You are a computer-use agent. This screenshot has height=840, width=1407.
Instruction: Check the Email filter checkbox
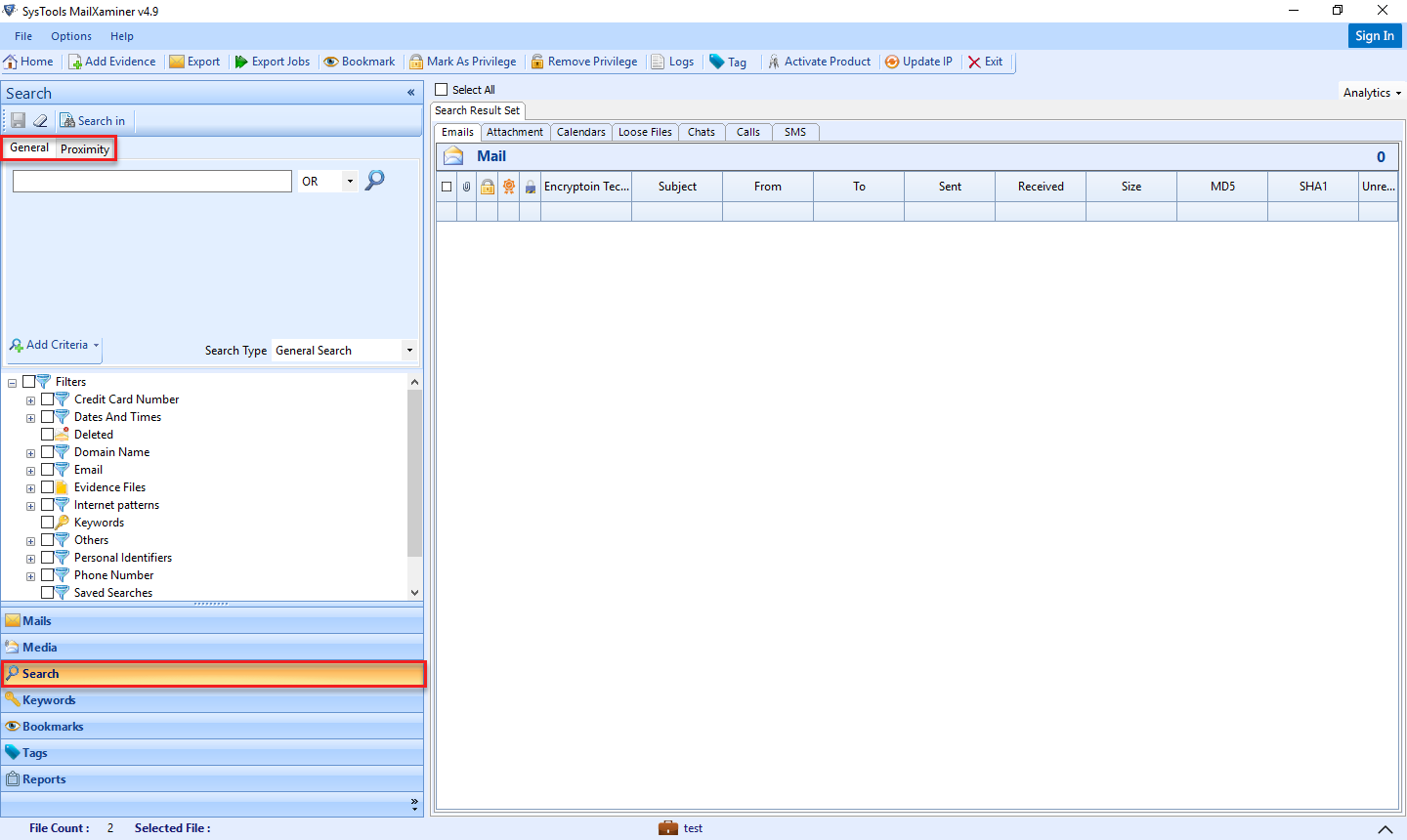pyautogui.click(x=47, y=469)
